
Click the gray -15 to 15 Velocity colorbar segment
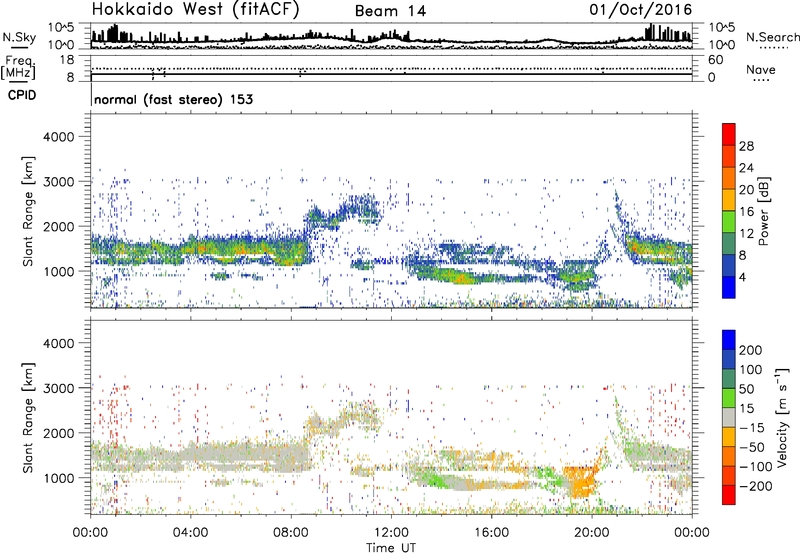(x=729, y=418)
